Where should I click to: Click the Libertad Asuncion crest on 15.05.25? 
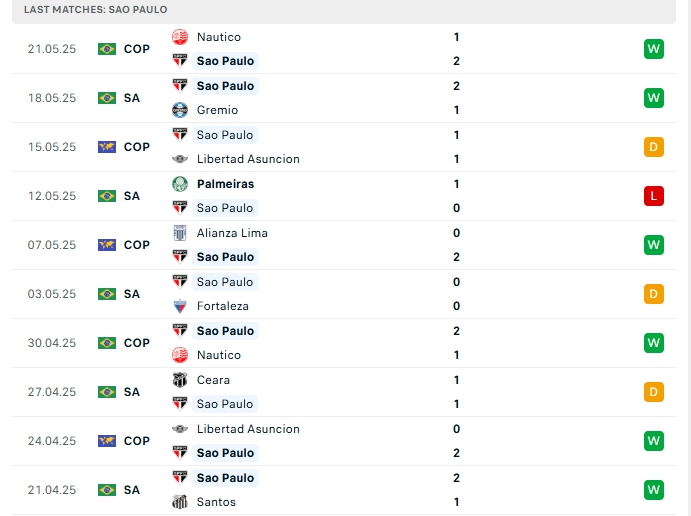point(180,159)
